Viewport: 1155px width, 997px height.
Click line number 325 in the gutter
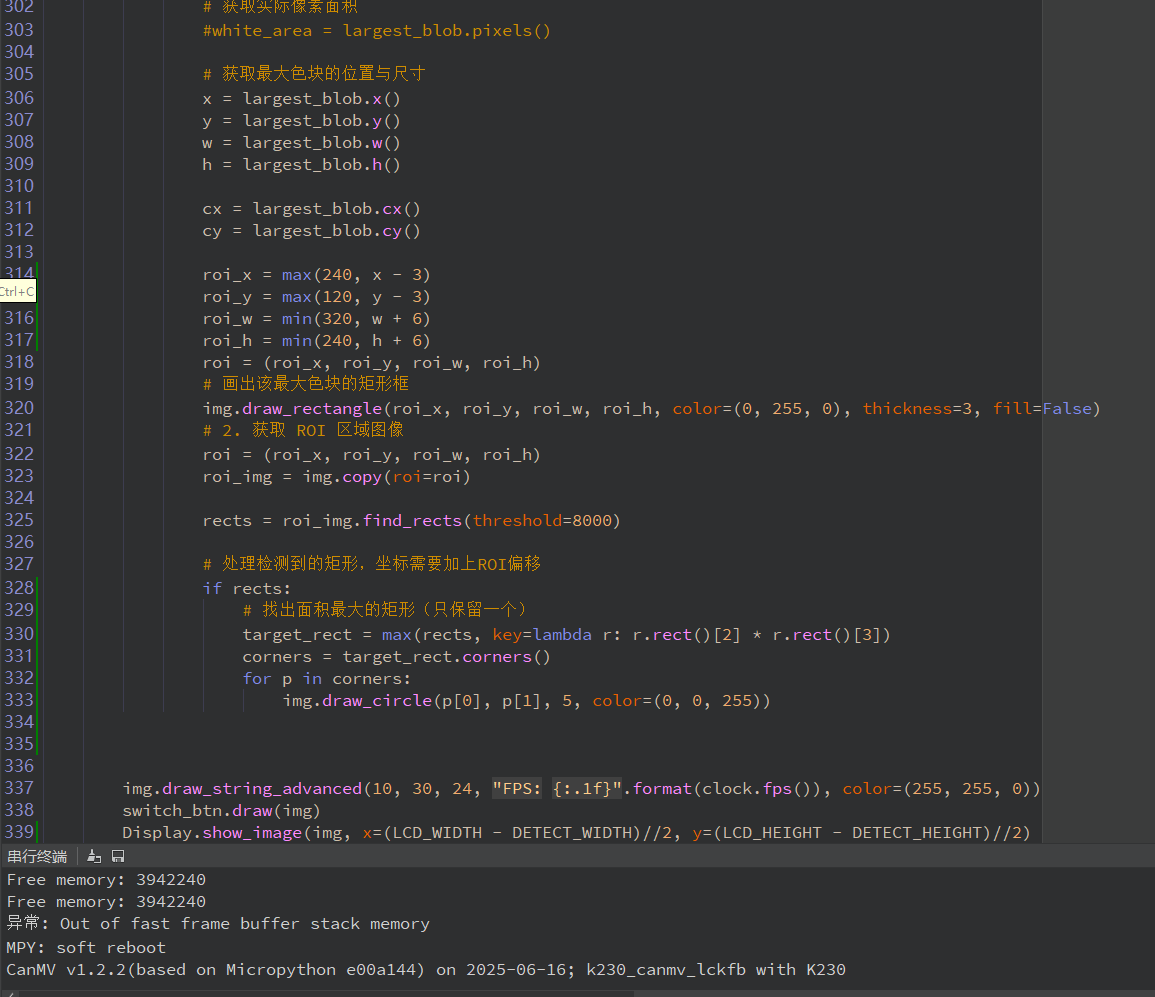click(x=19, y=520)
